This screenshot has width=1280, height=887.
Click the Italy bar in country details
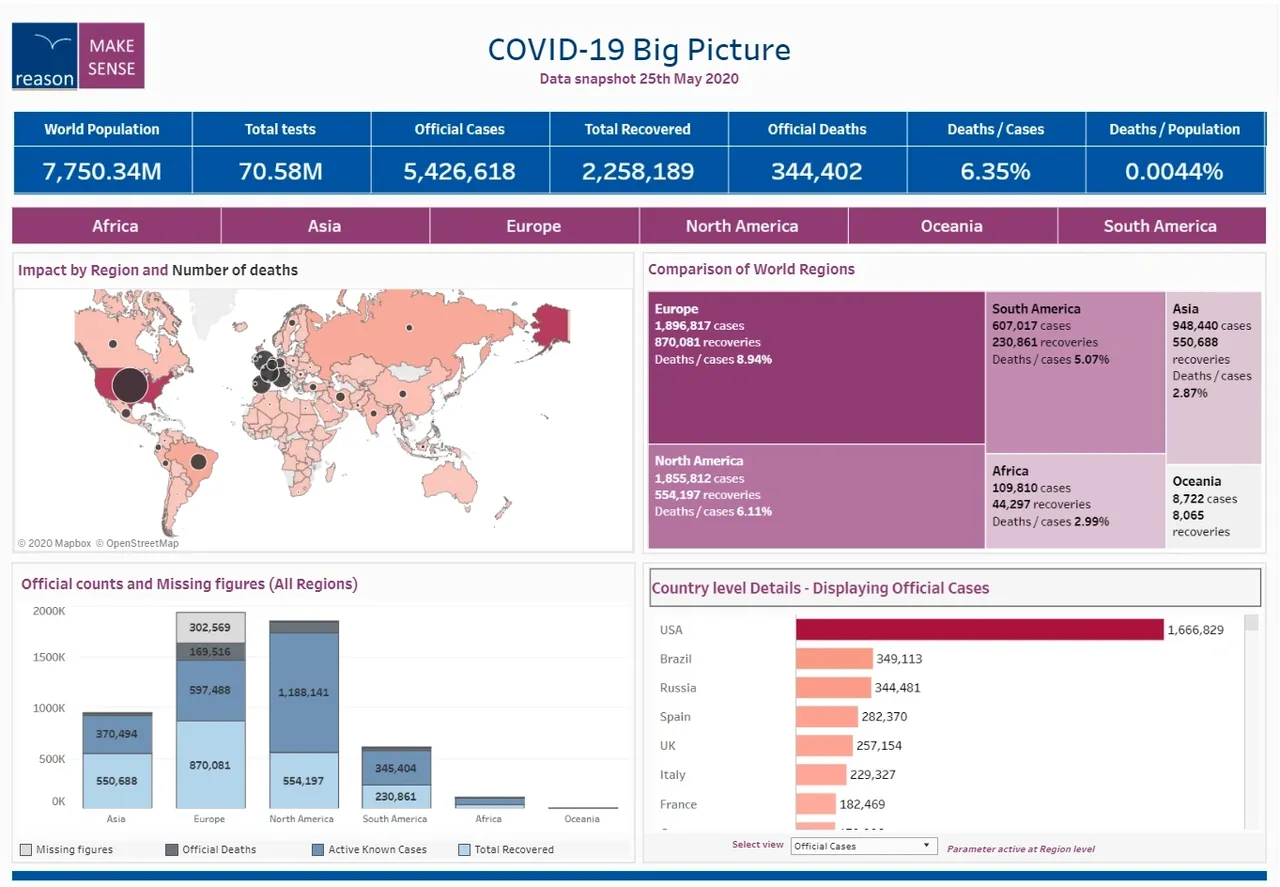(821, 775)
